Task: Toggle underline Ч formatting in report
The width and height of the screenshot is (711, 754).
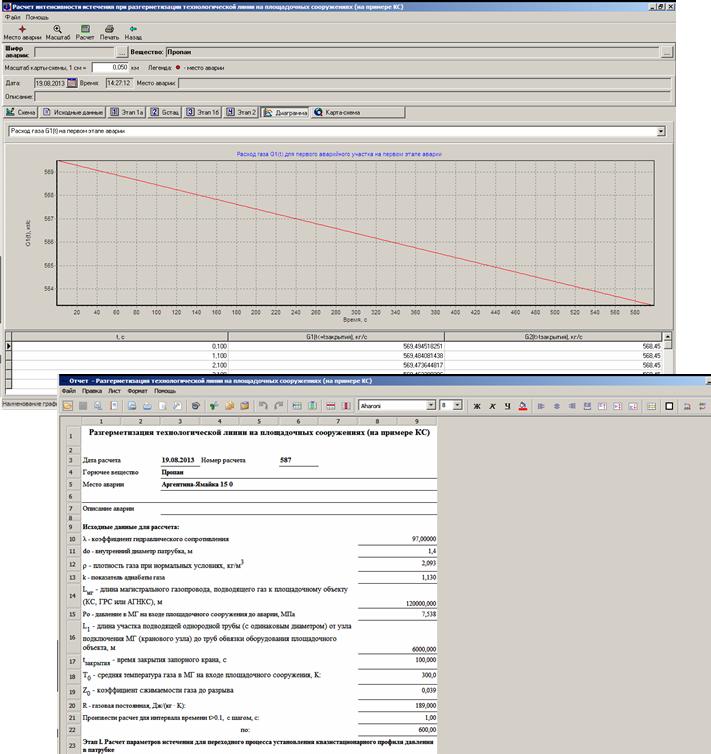Action: pyautogui.click(x=507, y=406)
